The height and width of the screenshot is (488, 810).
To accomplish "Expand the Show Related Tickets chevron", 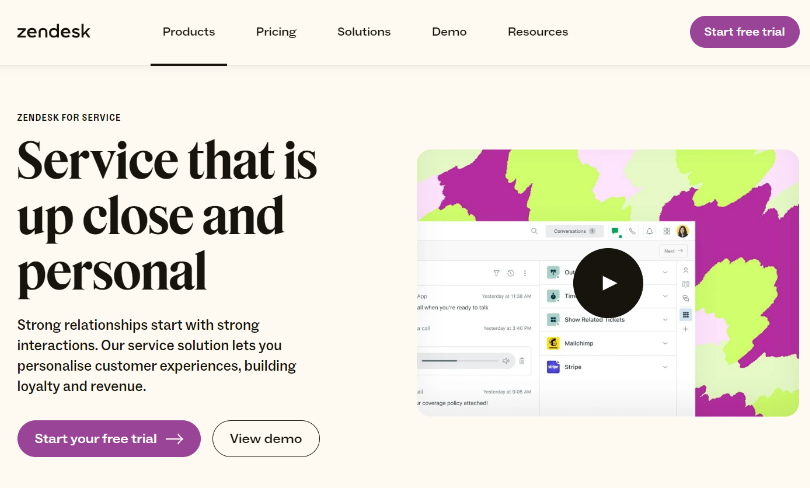I will 665,320.
